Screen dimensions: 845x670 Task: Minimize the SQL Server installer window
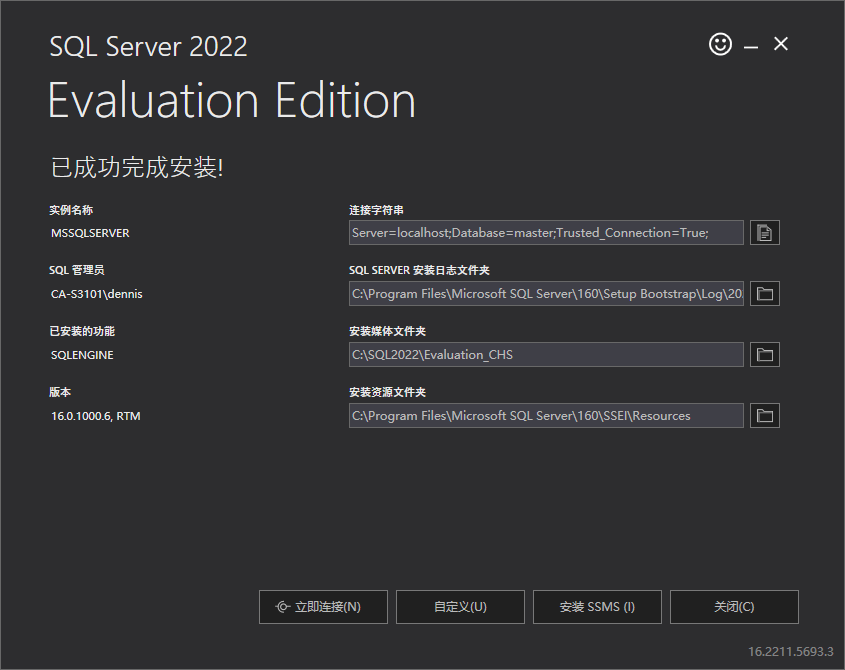pyautogui.click(x=750, y=45)
